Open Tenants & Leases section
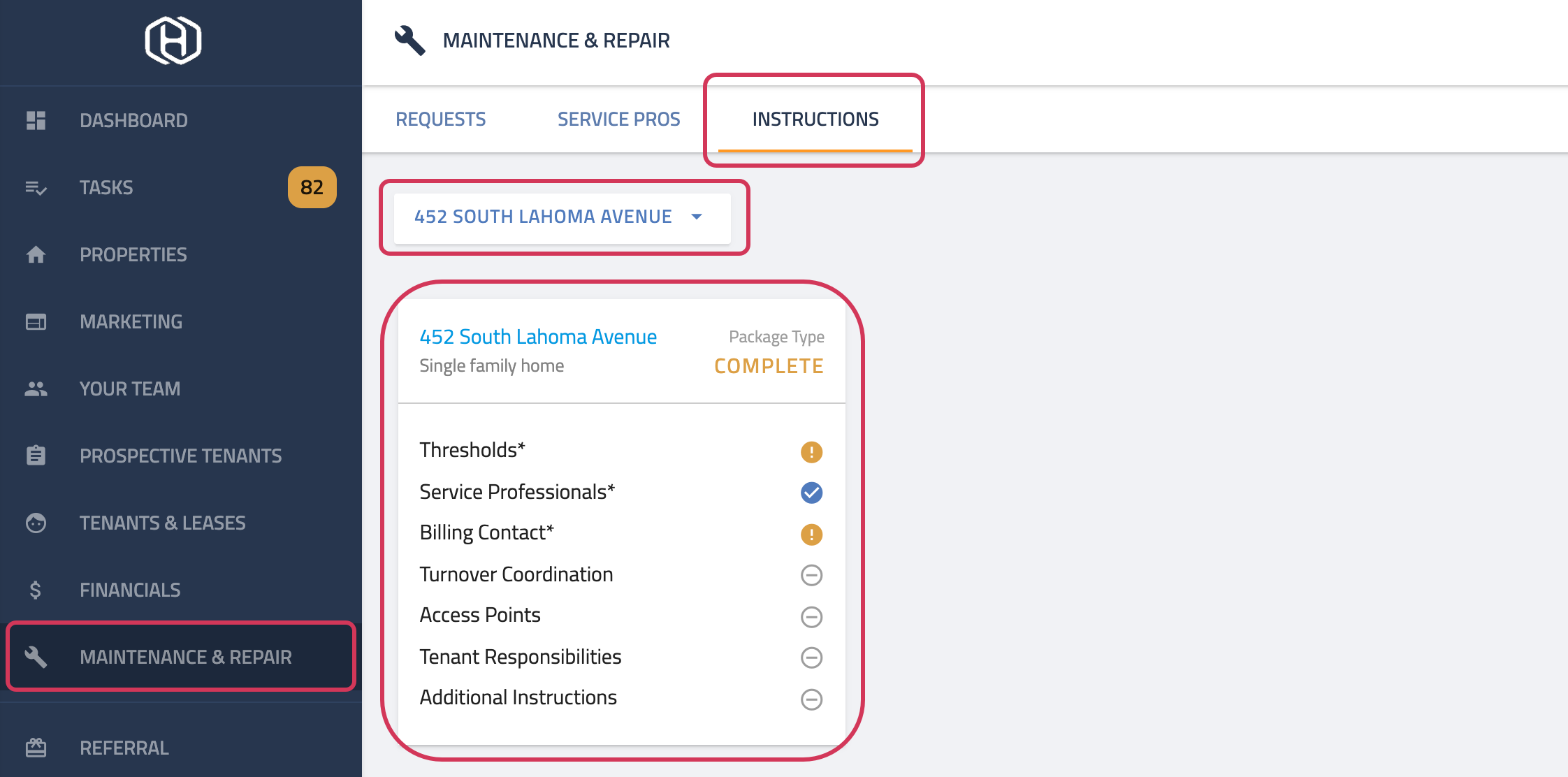This screenshot has width=1568, height=777. coord(181,523)
